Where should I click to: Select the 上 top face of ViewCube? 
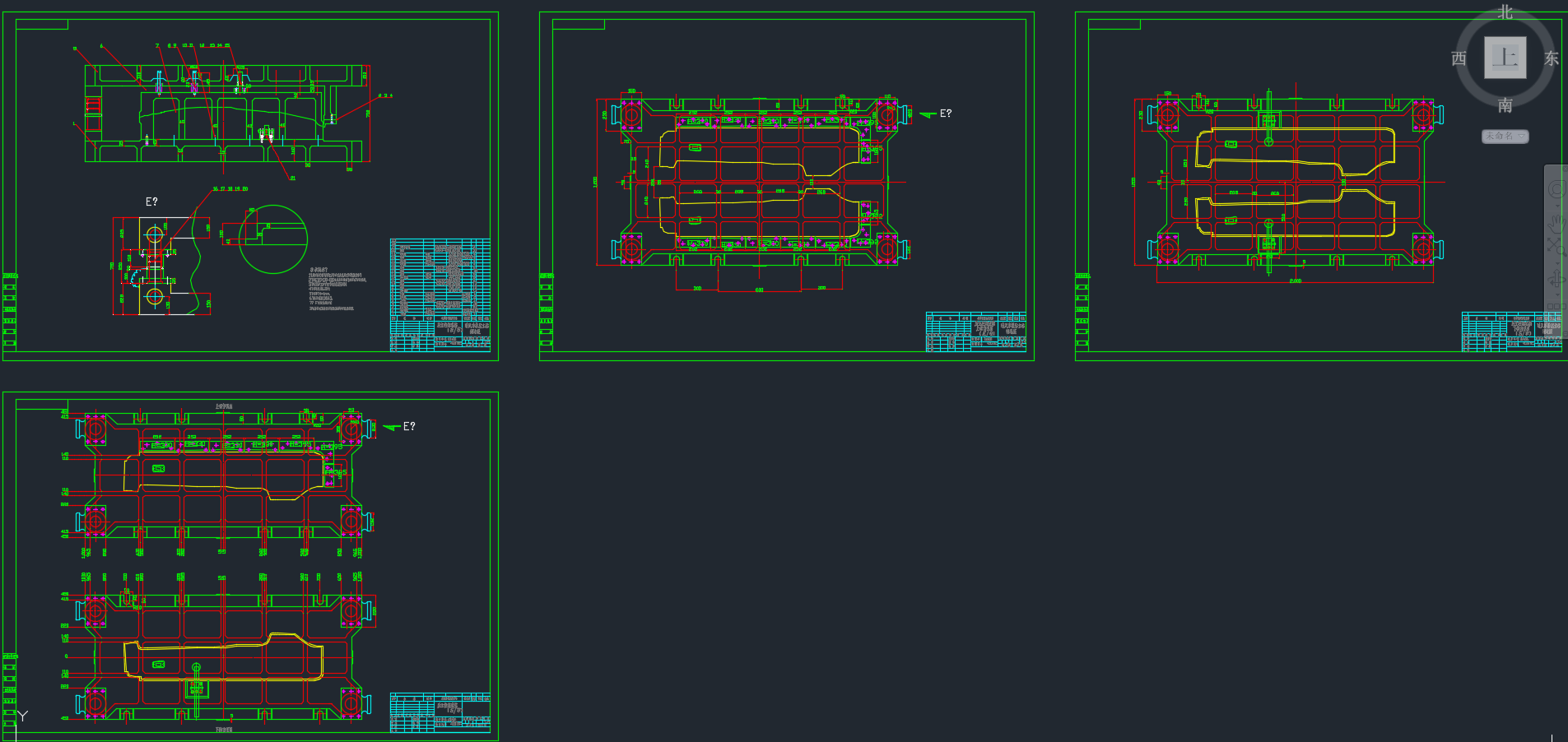(1505, 58)
